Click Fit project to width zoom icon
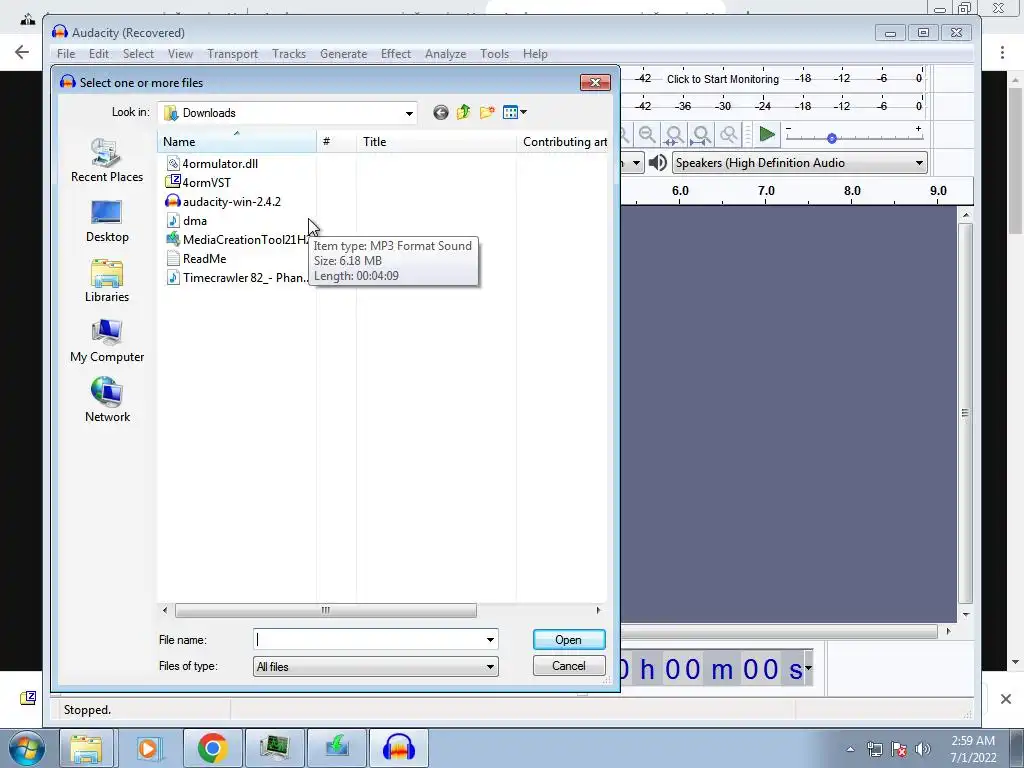Image resolution: width=1024 pixels, height=768 pixels. click(701, 135)
